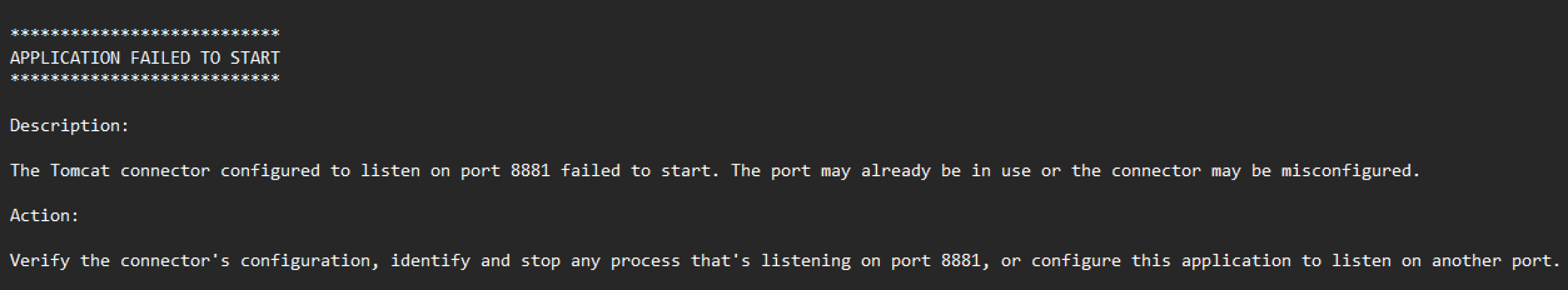Click the word 'listening' in the action line

click(x=806, y=261)
